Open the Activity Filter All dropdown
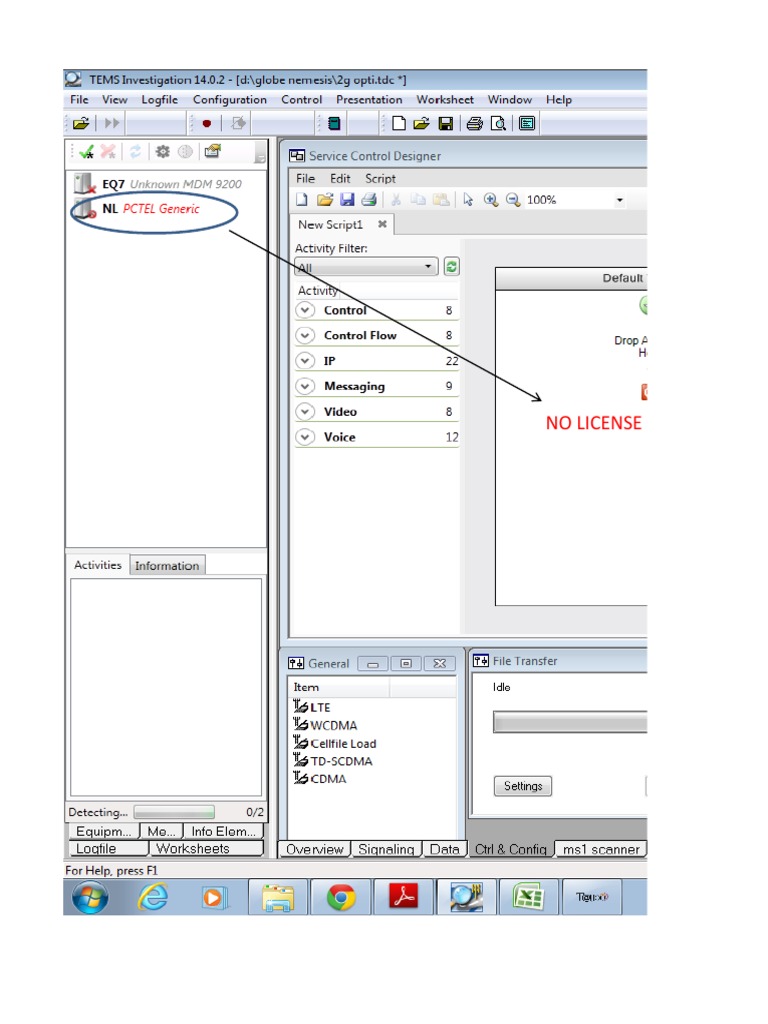This screenshot has height=1024, width=768. [366, 266]
